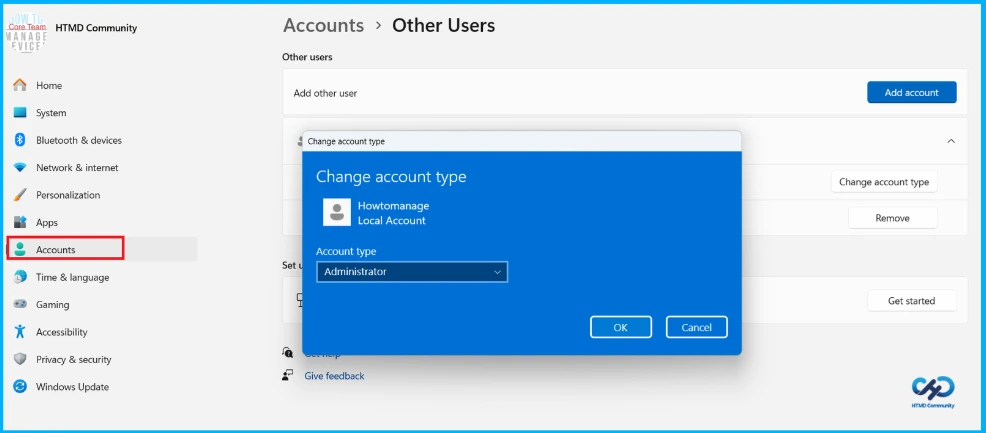Image resolution: width=986 pixels, height=433 pixels.
Task: Click the Network wifi icon
Action: click(x=20, y=168)
